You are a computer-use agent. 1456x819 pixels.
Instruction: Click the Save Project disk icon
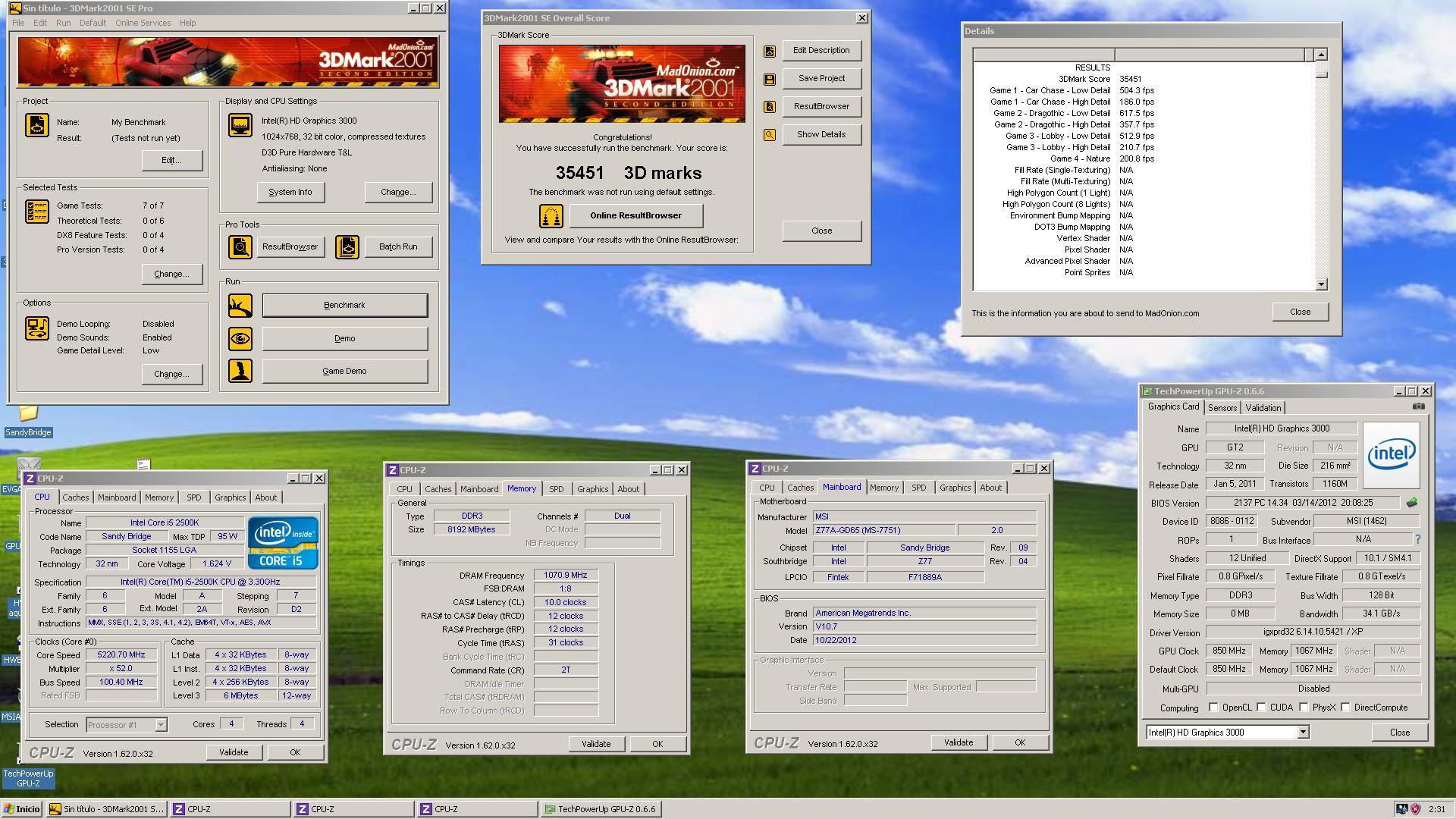coord(770,79)
